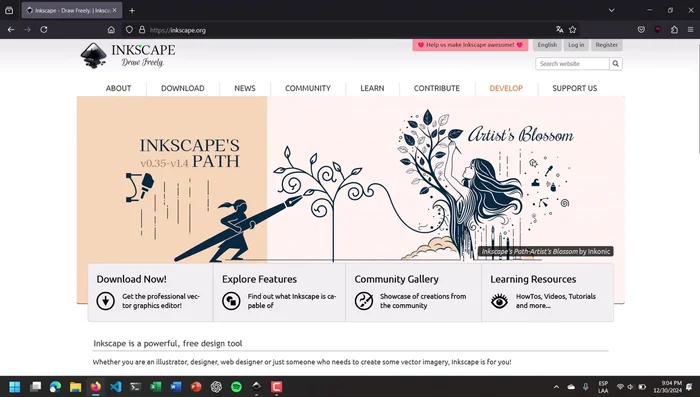Click the Register button
700x397 pixels.
pos(607,45)
